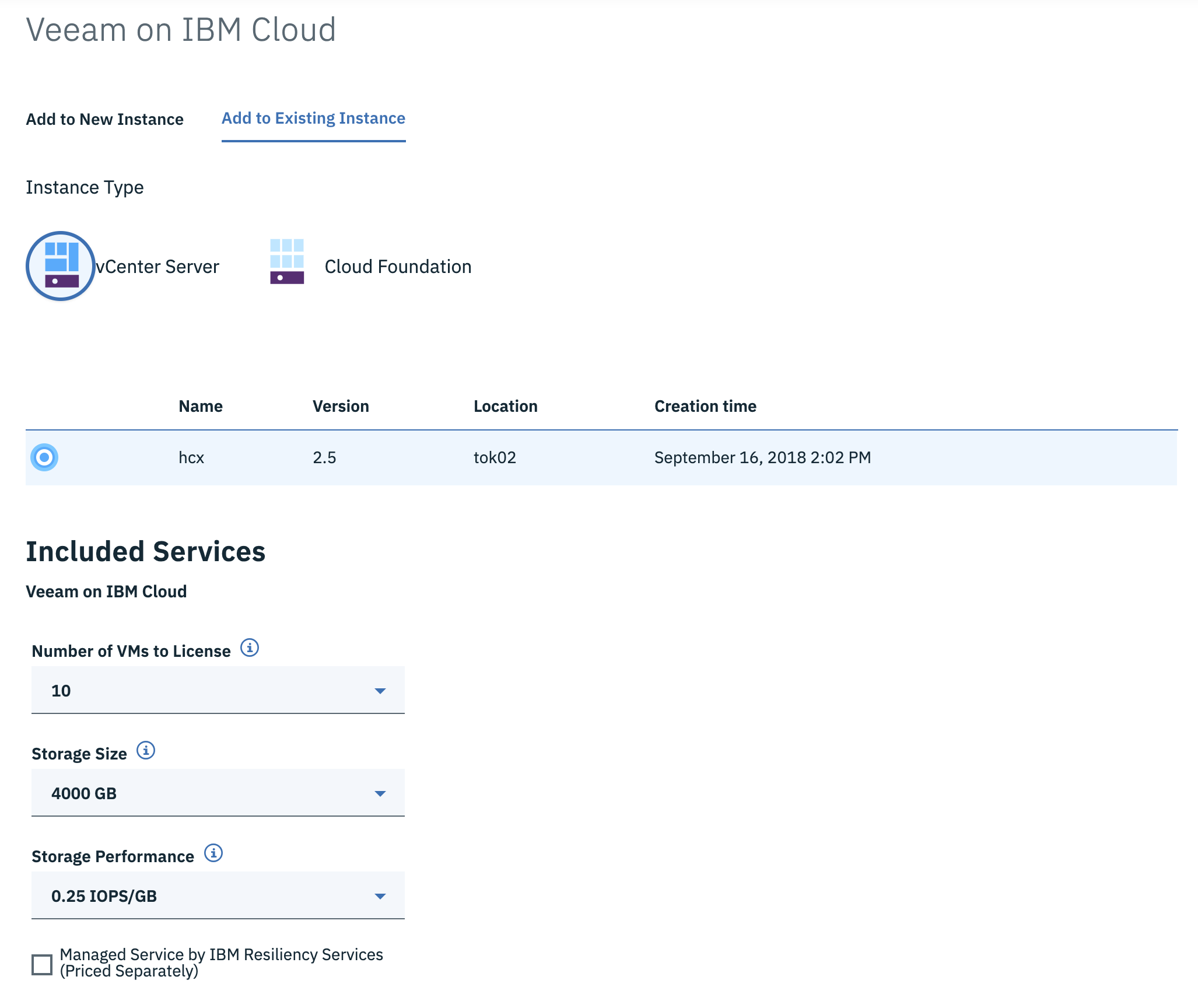1198x1008 pixels.
Task: Deselect the vCenter Server circled selection
Action: point(61,267)
